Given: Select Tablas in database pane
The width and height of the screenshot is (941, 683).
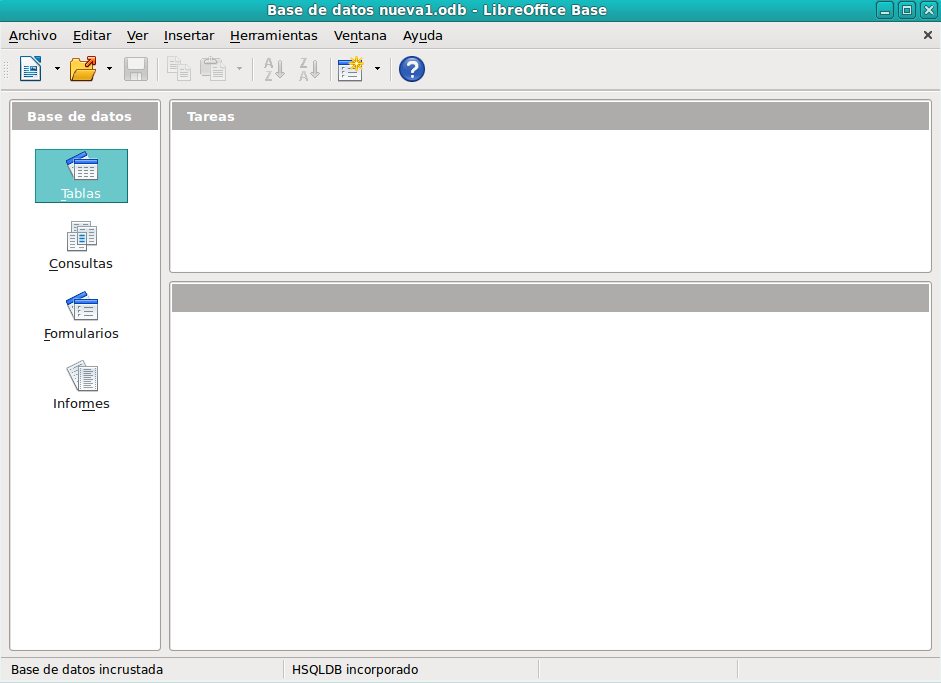Looking at the screenshot, I should click(x=81, y=176).
